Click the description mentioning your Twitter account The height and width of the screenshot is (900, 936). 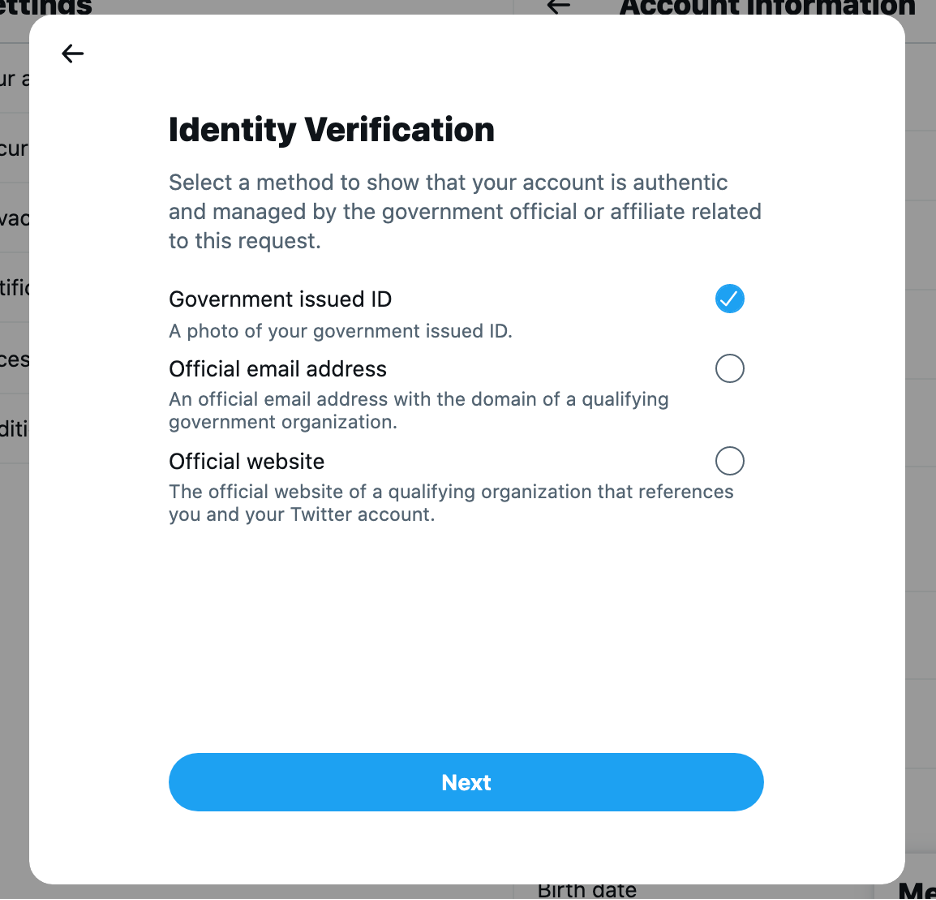point(450,503)
